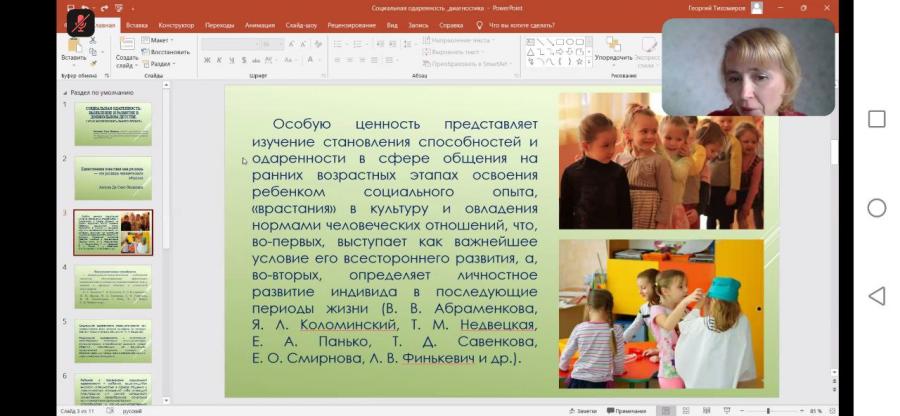The height and width of the screenshot is (416, 900).
Task: Toggle italic К formatting
Action: 219,60
